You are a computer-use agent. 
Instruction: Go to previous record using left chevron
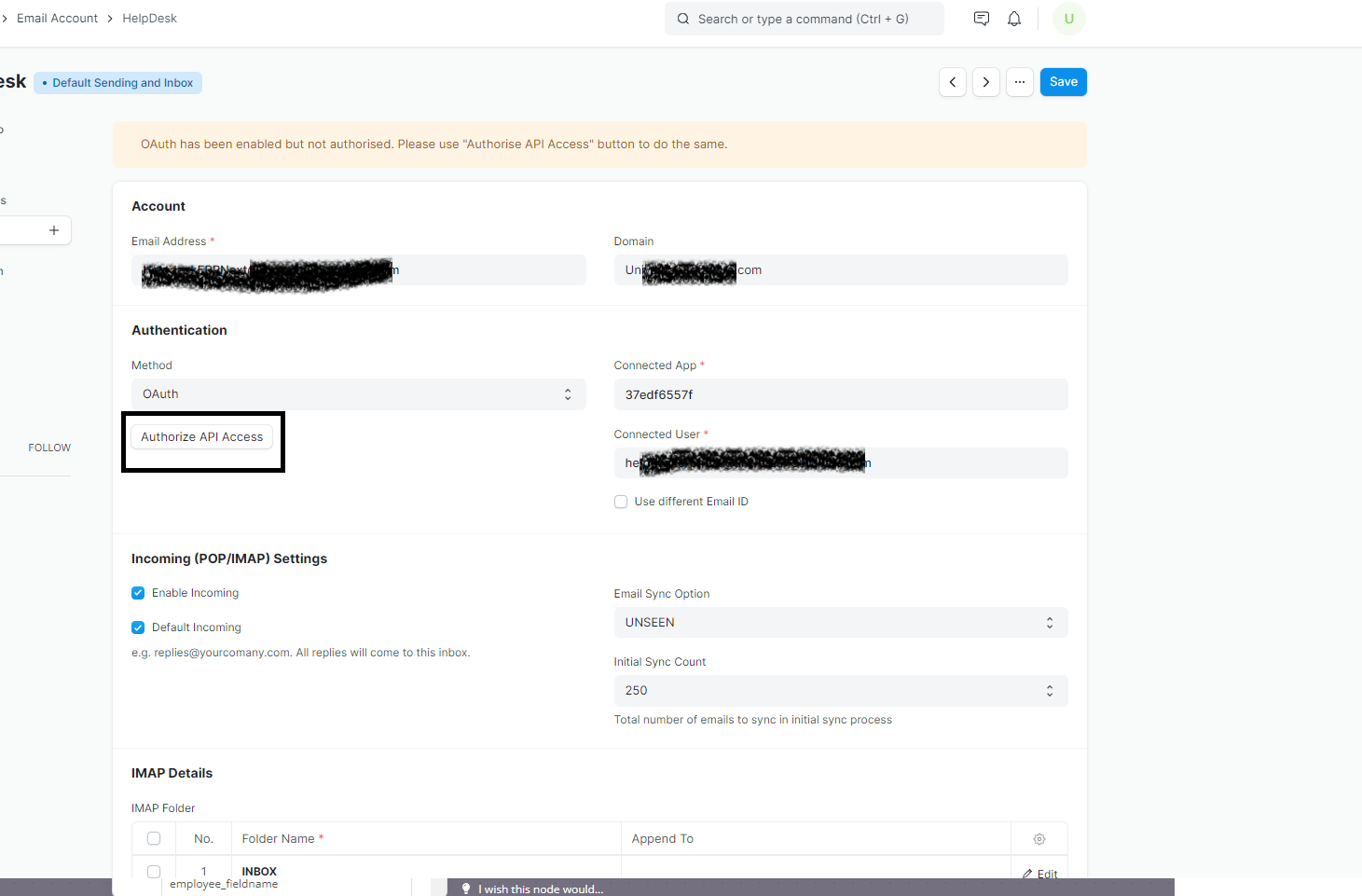tap(952, 82)
